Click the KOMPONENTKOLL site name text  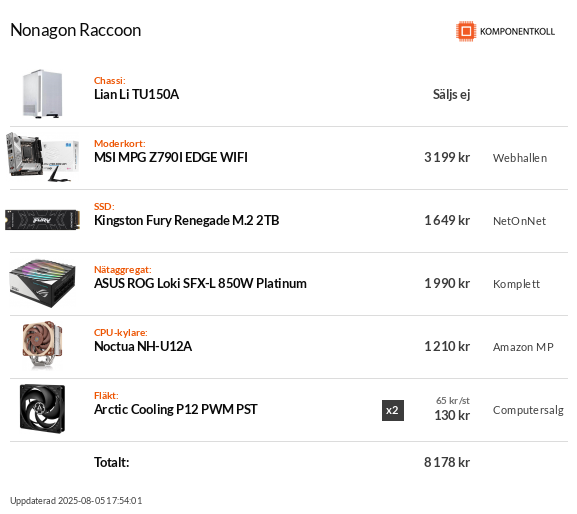tap(517, 32)
